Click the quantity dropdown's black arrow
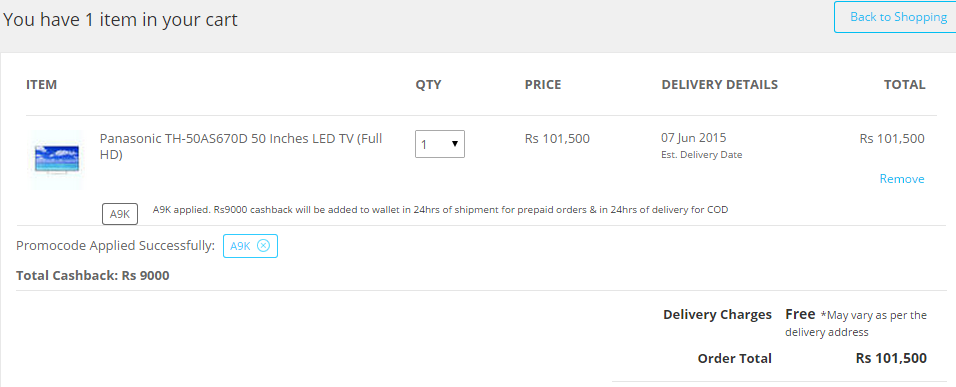 [455, 144]
